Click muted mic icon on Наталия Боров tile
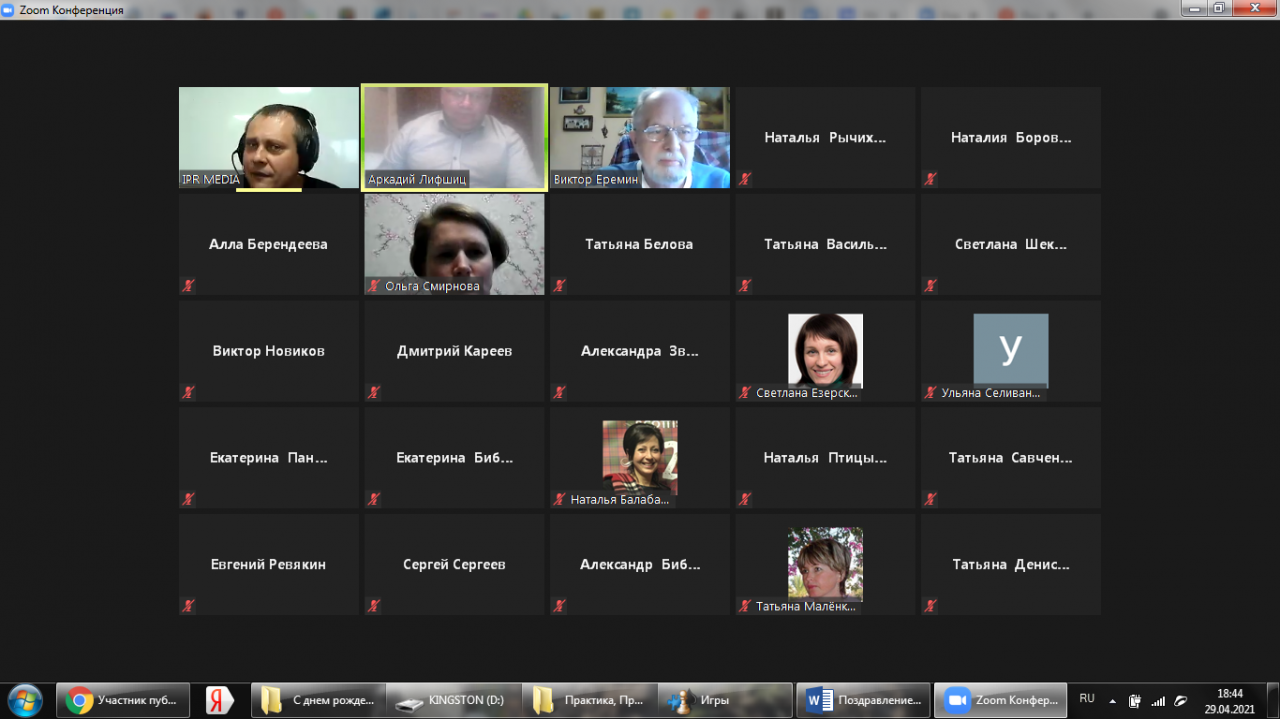Viewport: 1280px width, 719px height. coord(930,179)
